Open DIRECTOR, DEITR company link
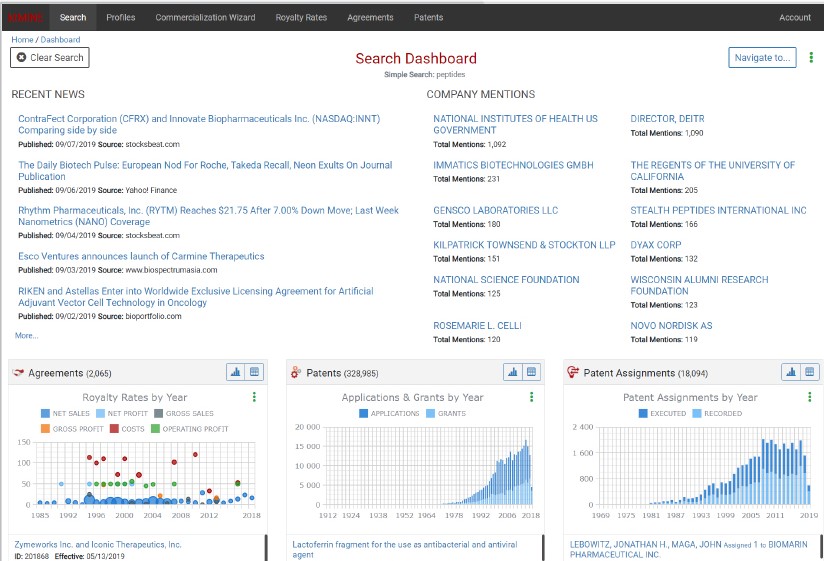 [667, 119]
